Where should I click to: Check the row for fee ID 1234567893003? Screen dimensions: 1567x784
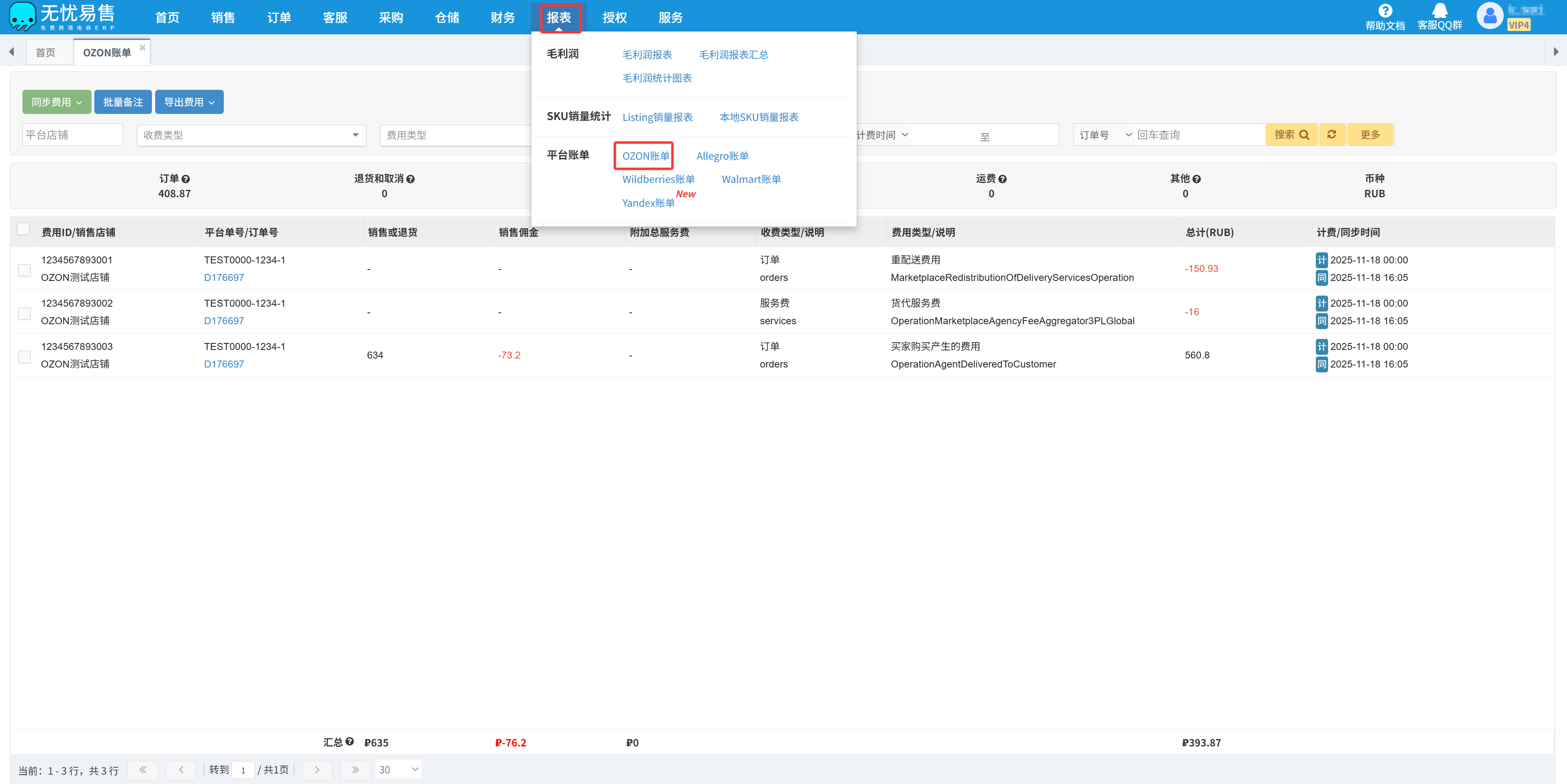click(25, 356)
